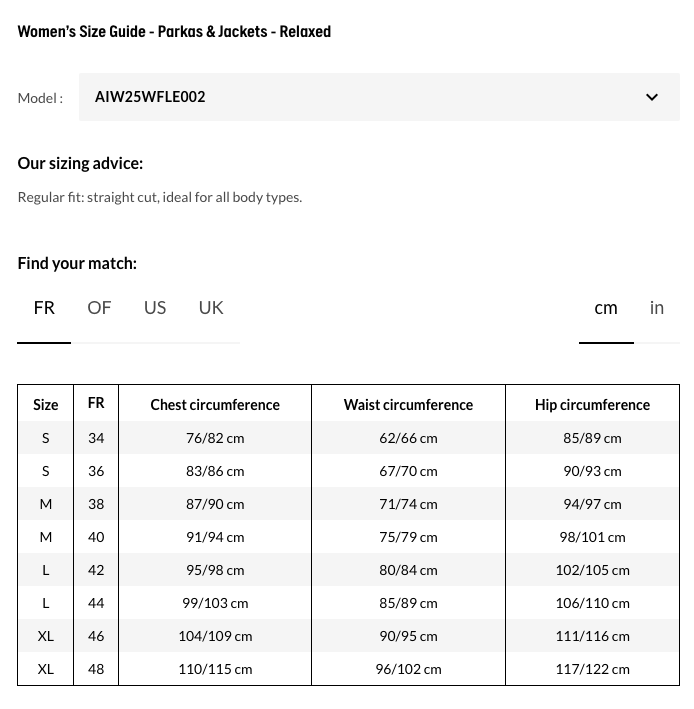This screenshot has height=709, width=694.
Task: Click the Chest circumference column header
Action: tap(215, 405)
